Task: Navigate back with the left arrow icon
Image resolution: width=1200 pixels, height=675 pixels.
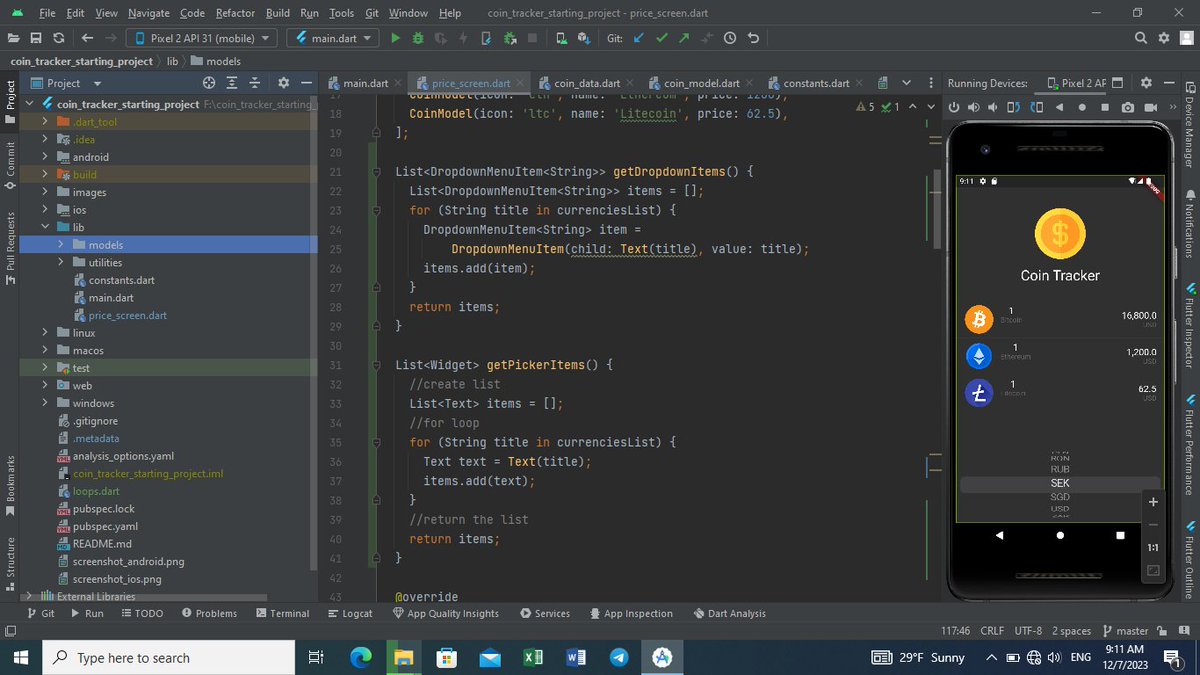Action: [87, 38]
